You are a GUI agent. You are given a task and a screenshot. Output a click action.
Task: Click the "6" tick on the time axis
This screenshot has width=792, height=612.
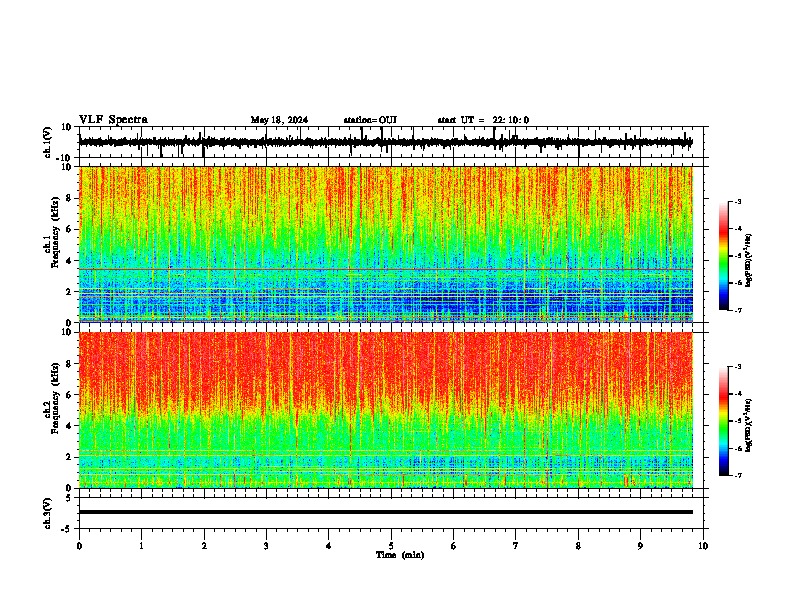(x=454, y=546)
